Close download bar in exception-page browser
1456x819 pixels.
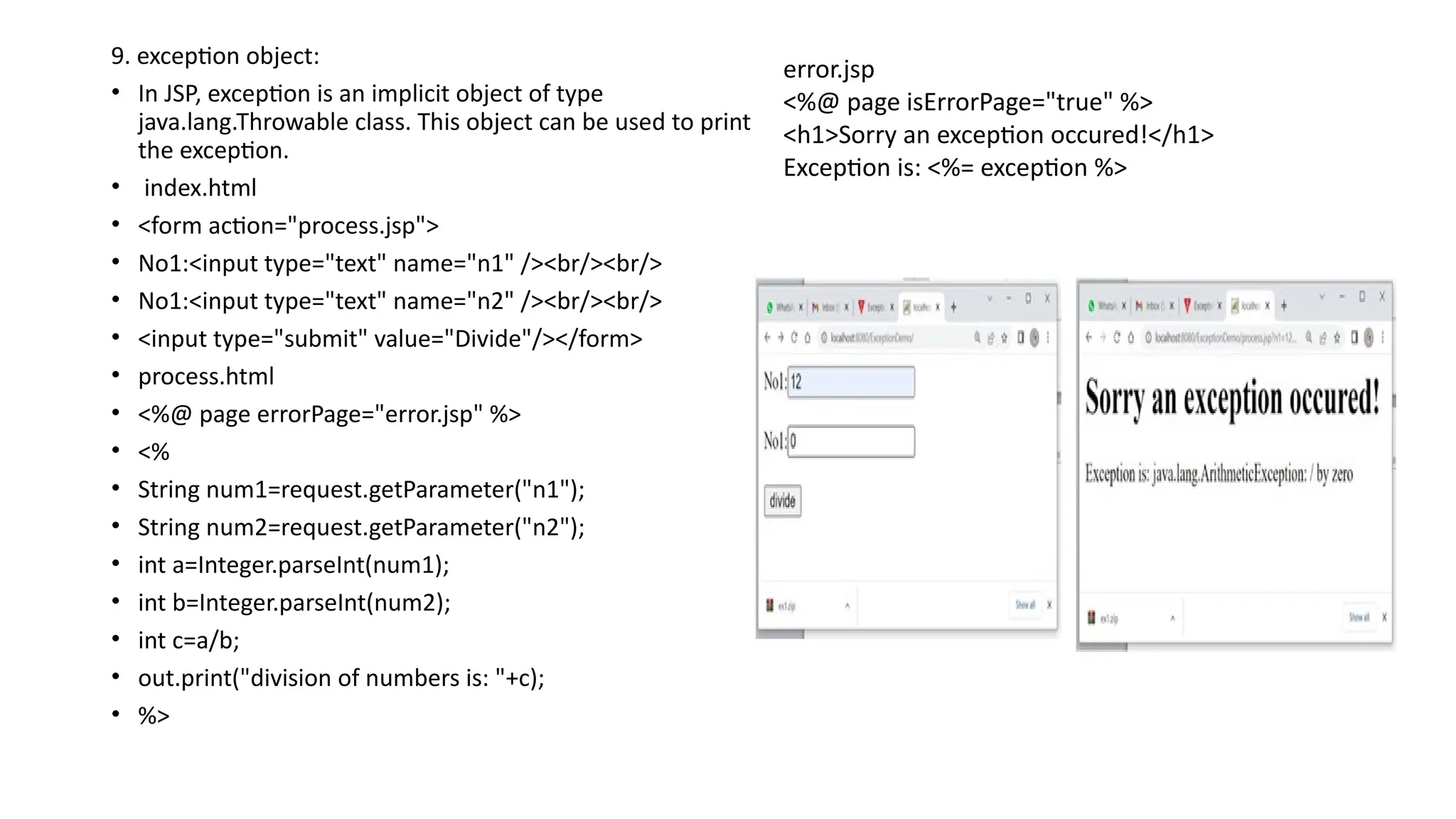pos(1384,617)
